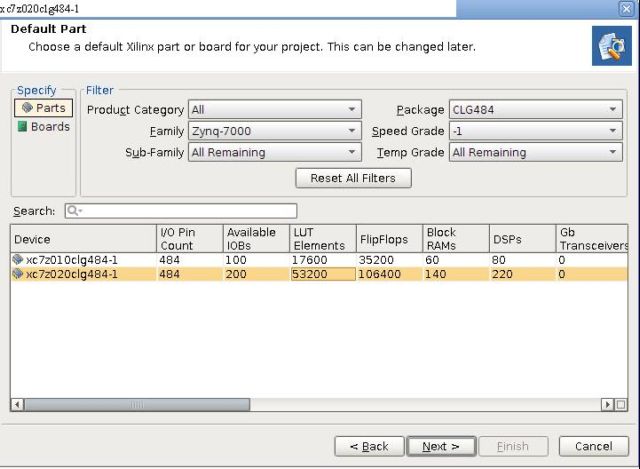Screen dimensions: 640x469
Task: Select the xc7z010clg484-1 device name
Action: [x=72, y=260]
